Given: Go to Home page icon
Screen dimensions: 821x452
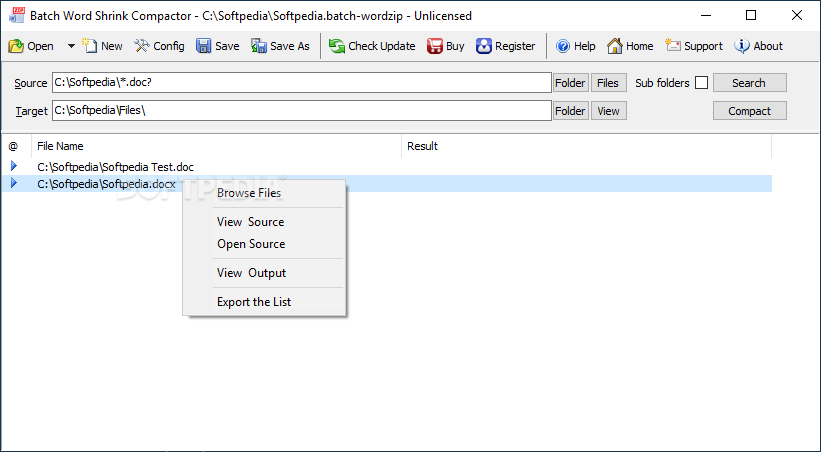Looking at the screenshot, I should tap(615, 46).
